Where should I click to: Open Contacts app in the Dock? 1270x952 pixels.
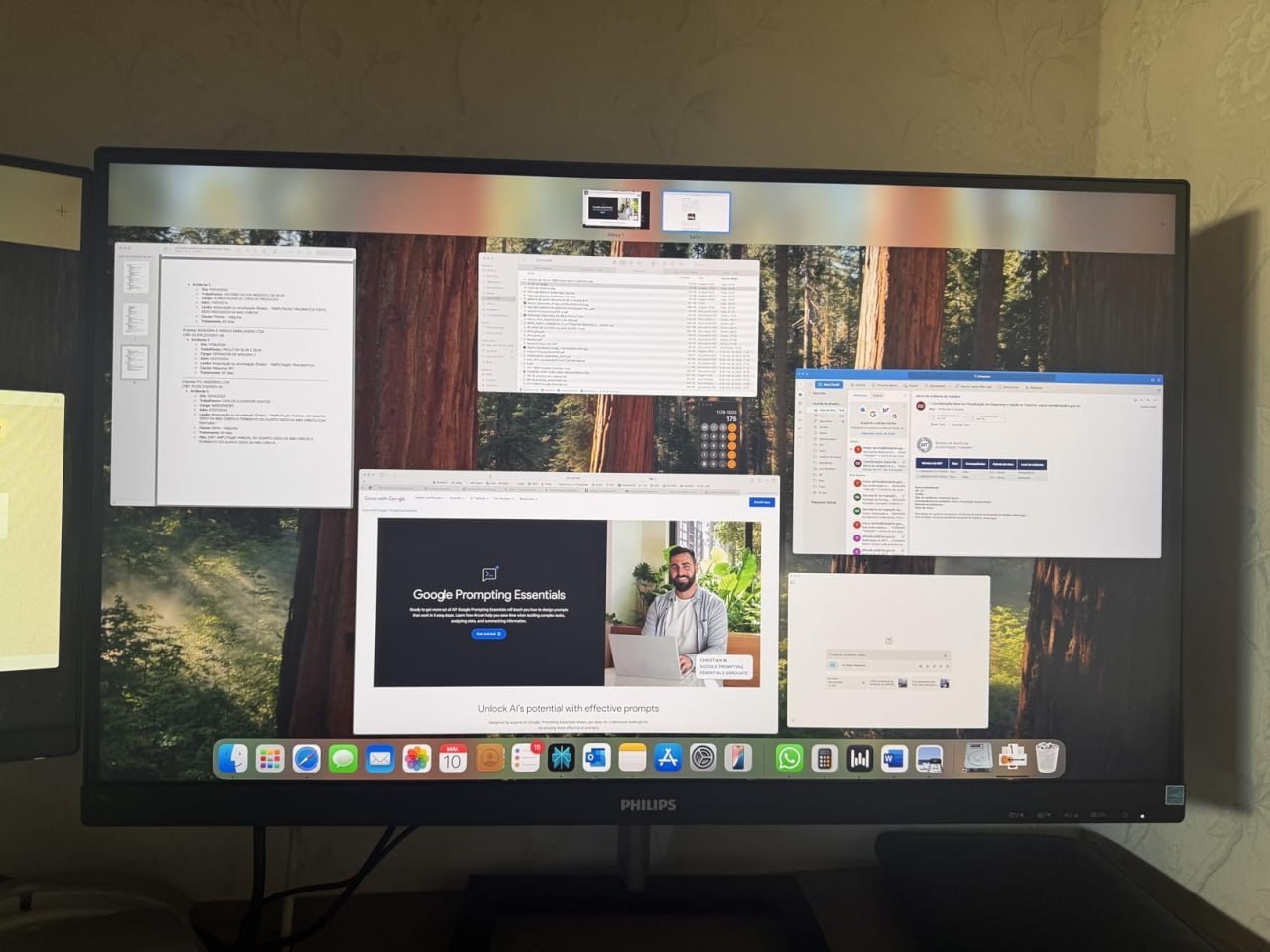pyautogui.click(x=489, y=759)
